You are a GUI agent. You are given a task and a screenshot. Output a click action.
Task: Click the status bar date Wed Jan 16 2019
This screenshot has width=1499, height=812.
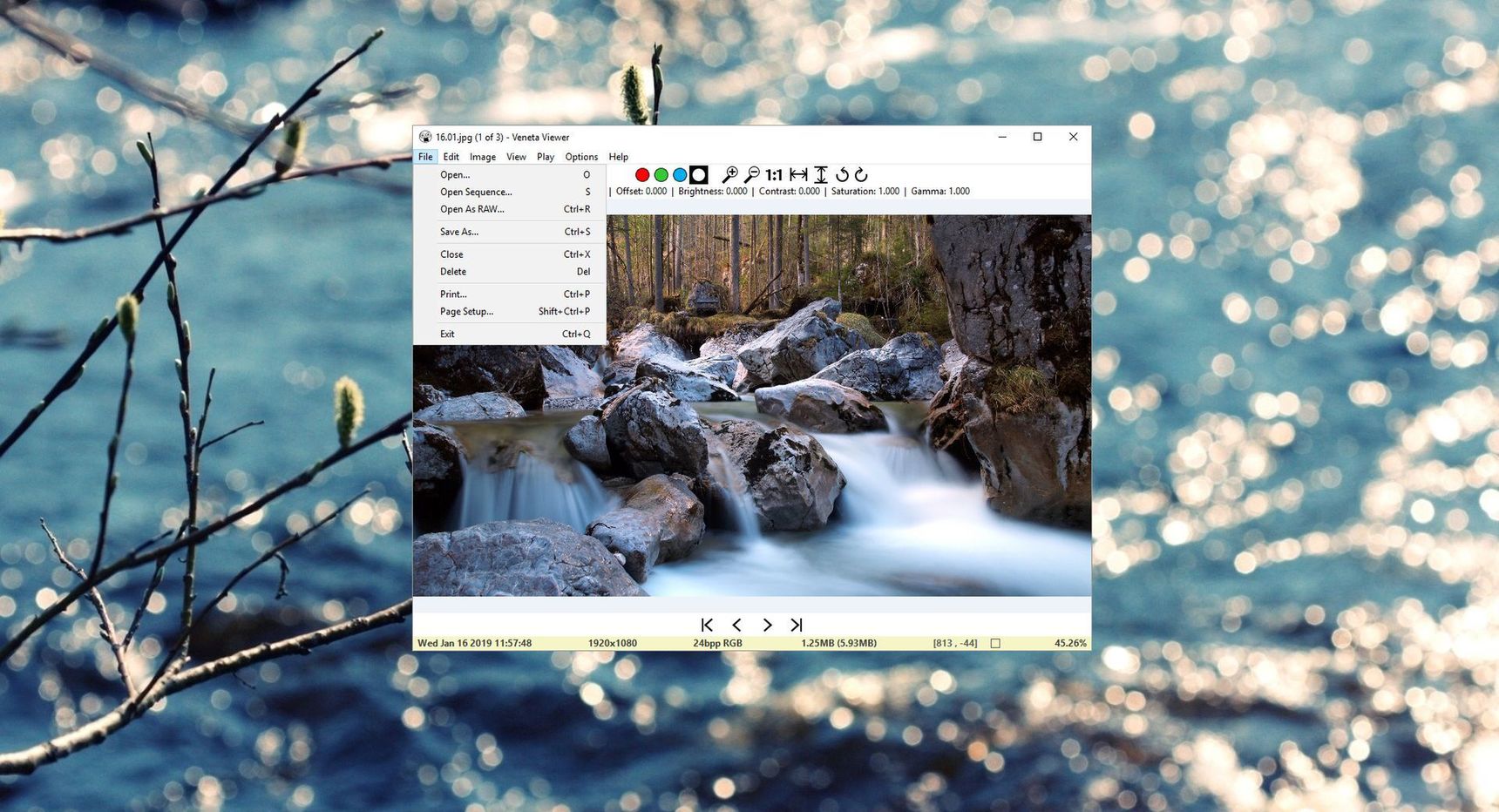[474, 643]
